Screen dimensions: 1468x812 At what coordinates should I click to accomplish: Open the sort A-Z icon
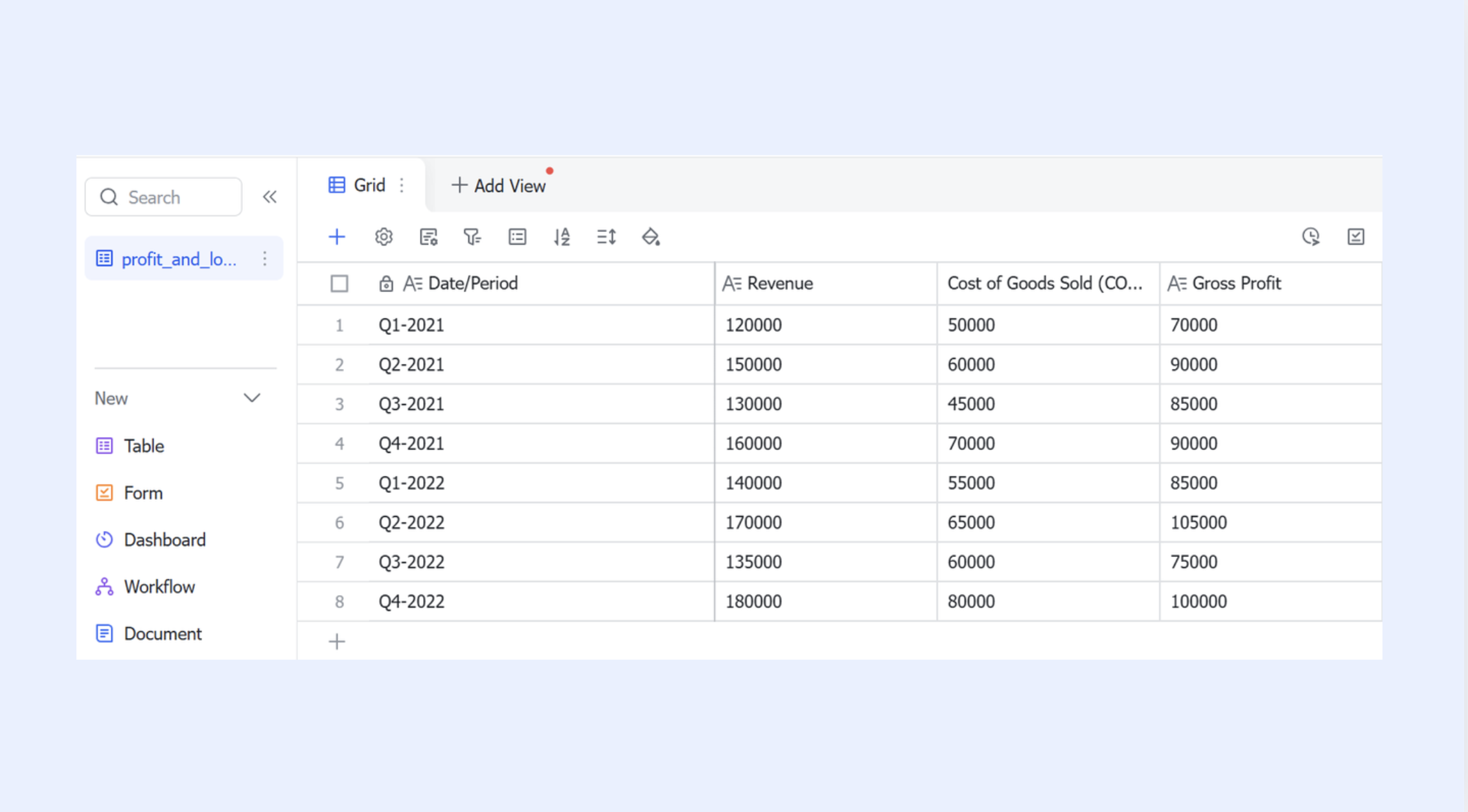[x=562, y=237]
